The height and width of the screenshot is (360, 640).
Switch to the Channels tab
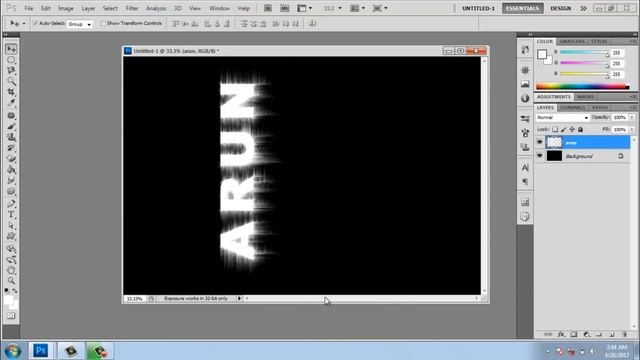click(x=573, y=107)
